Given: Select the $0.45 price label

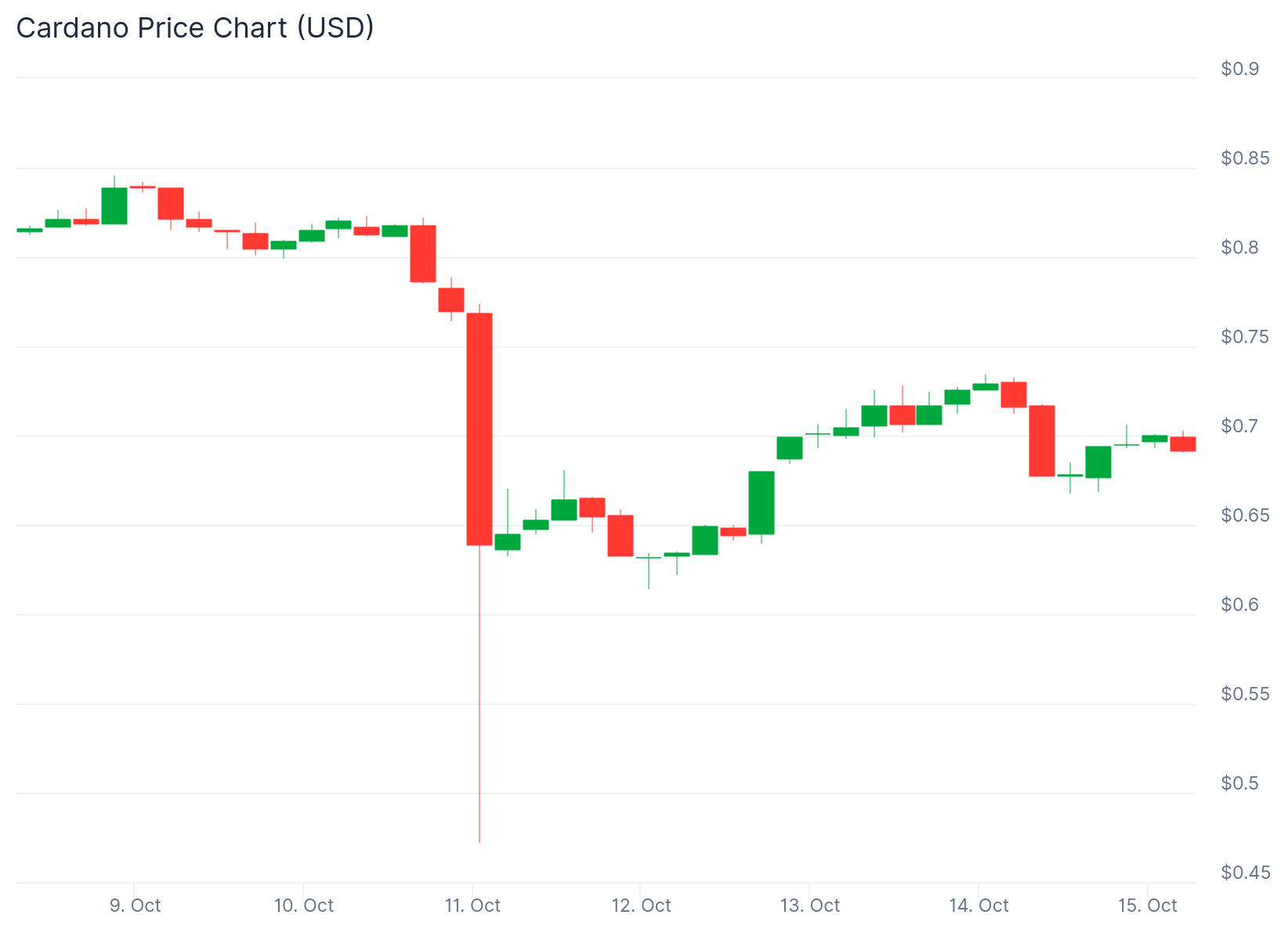Looking at the screenshot, I should pyautogui.click(x=1245, y=873).
